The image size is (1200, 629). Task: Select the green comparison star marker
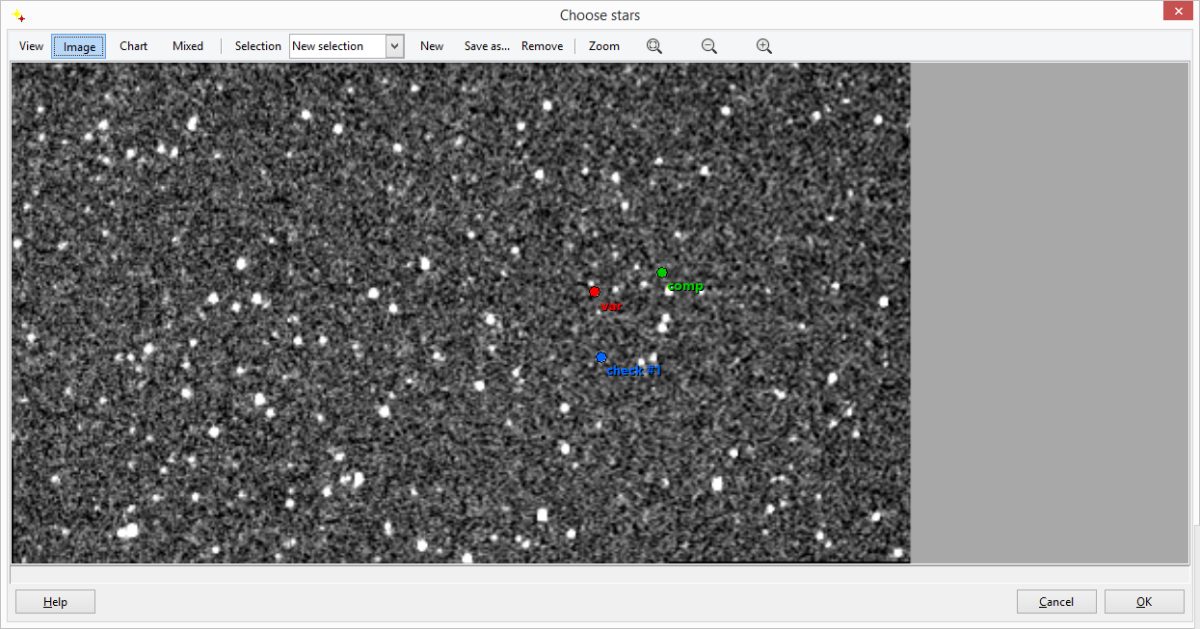tap(662, 273)
